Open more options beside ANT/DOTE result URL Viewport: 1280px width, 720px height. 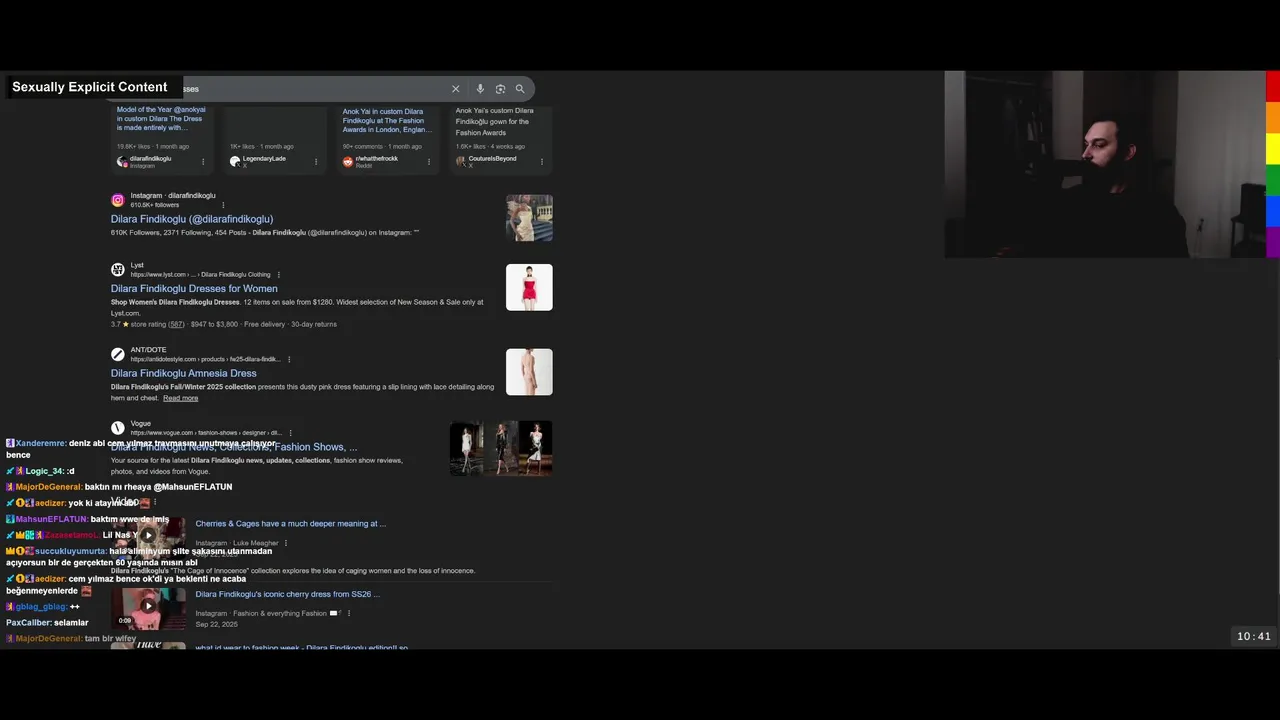point(289,359)
